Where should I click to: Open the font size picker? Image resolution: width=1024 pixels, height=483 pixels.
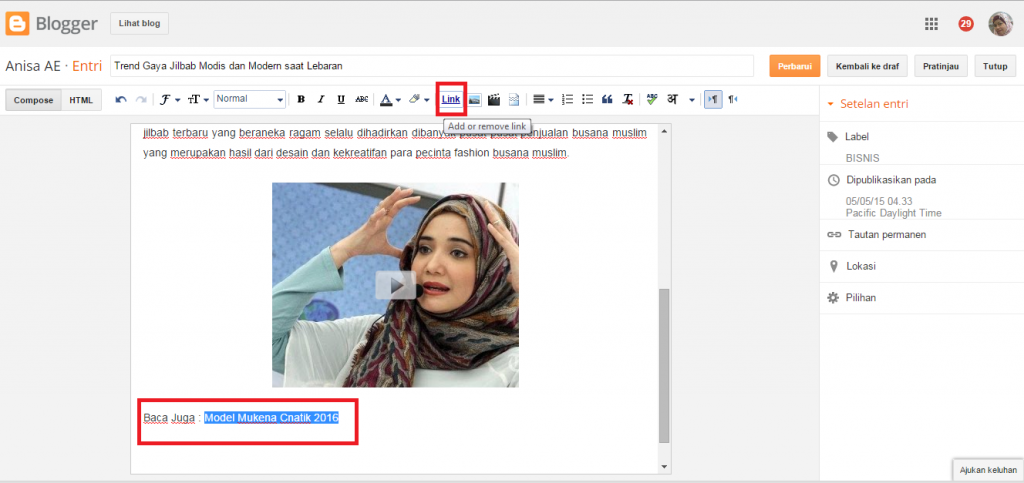pyautogui.click(x=198, y=99)
